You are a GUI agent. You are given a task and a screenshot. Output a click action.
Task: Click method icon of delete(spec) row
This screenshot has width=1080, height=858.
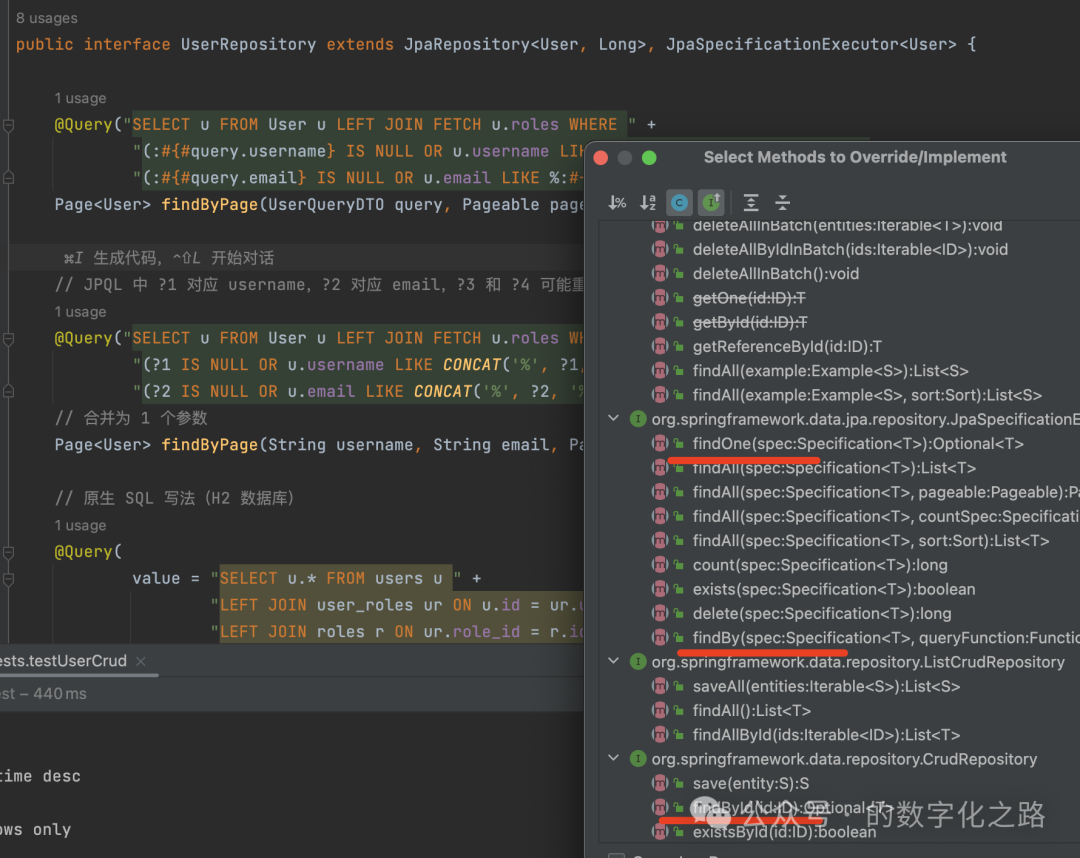(x=660, y=613)
